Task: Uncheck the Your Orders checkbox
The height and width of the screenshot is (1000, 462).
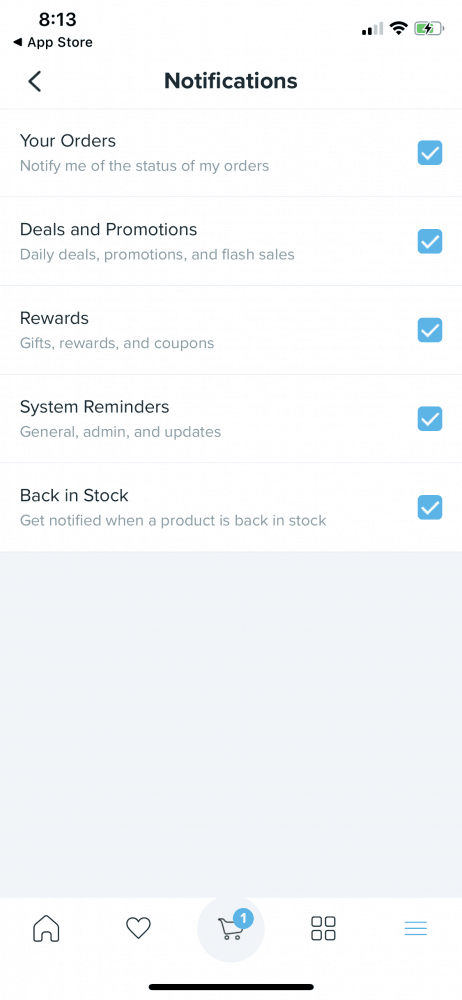Action: [429, 153]
